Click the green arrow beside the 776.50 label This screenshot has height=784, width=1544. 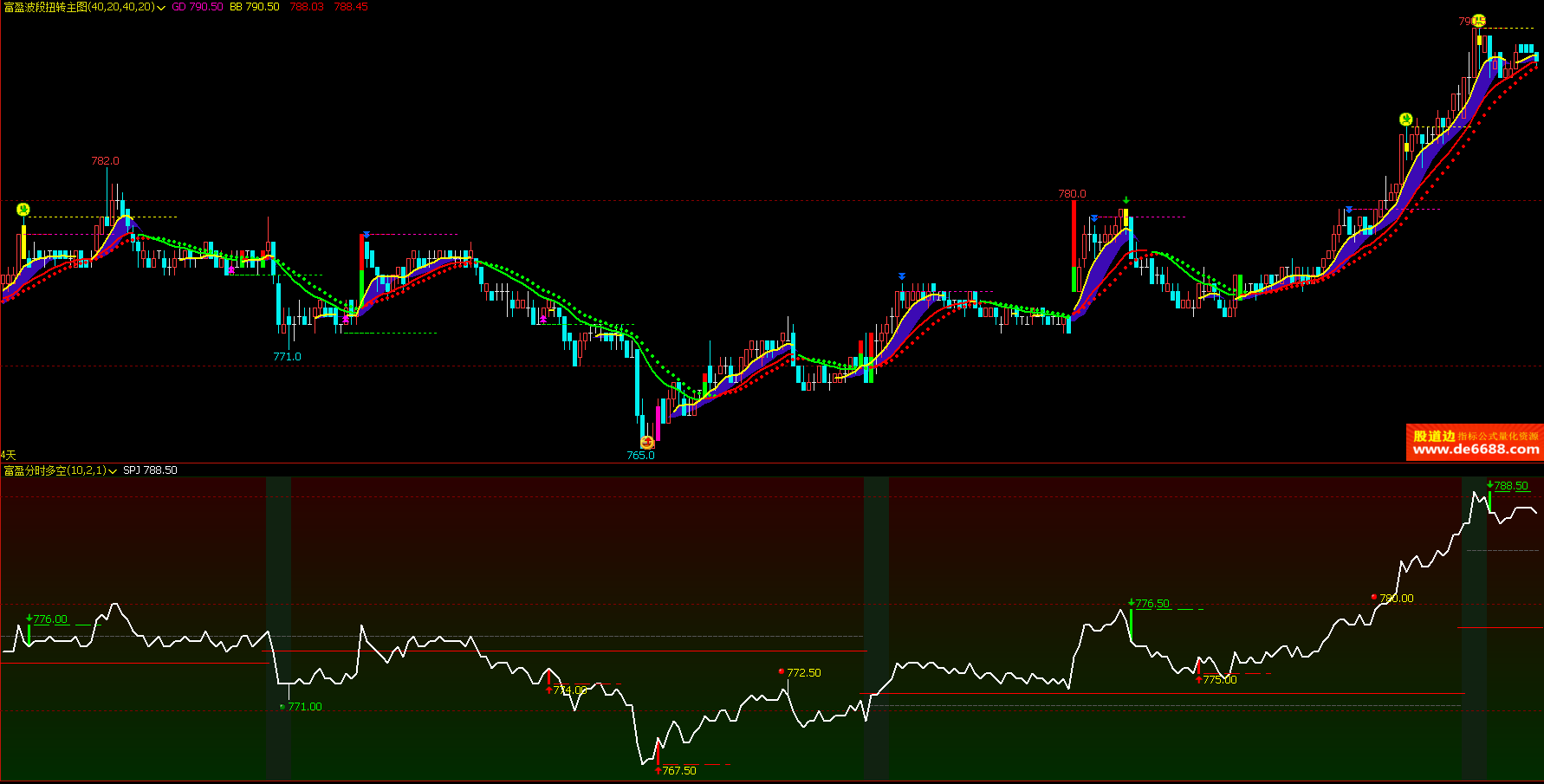tap(1131, 603)
